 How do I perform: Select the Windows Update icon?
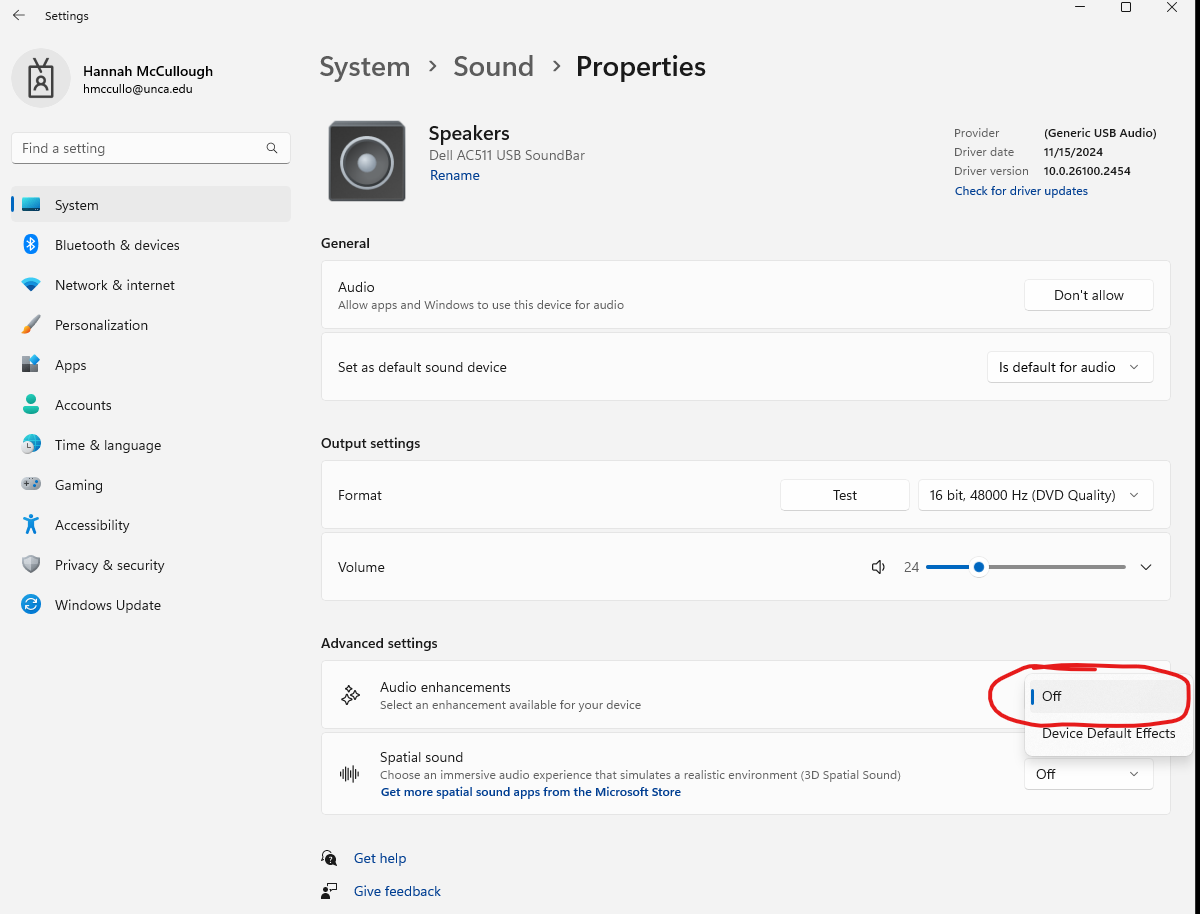pyautogui.click(x=31, y=604)
